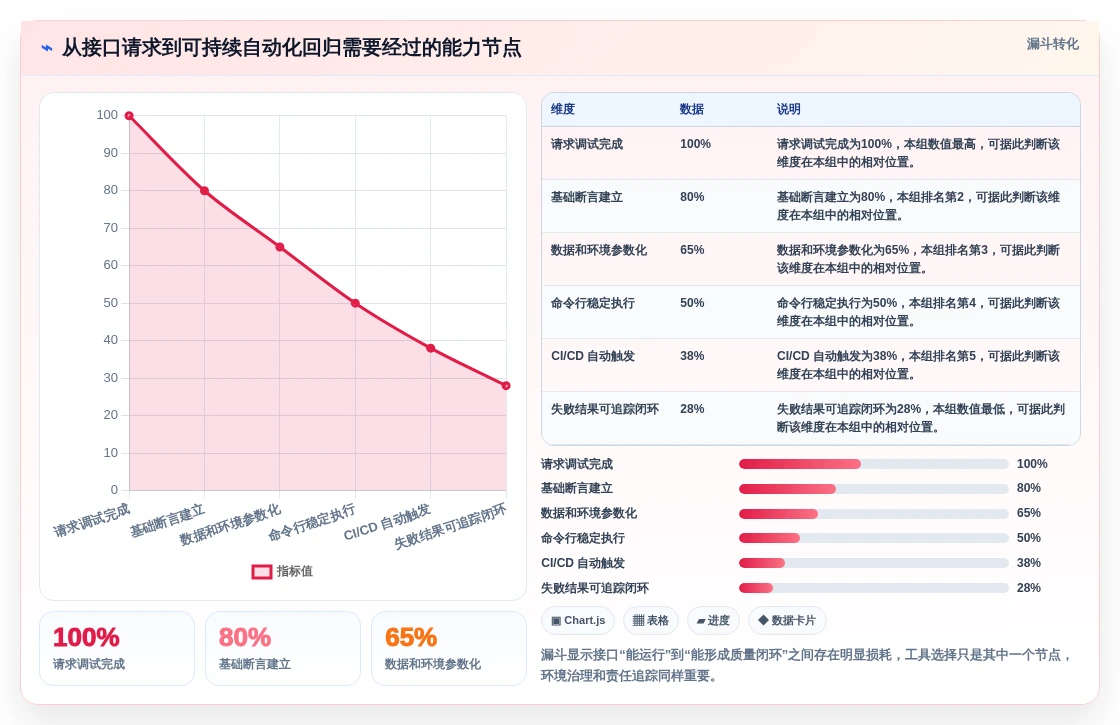The width and height of the screenshot is (1120, 725).
Task: Click the chart point for CI/CD 自动触发 at 38
Action: click(x=431, y=349)
